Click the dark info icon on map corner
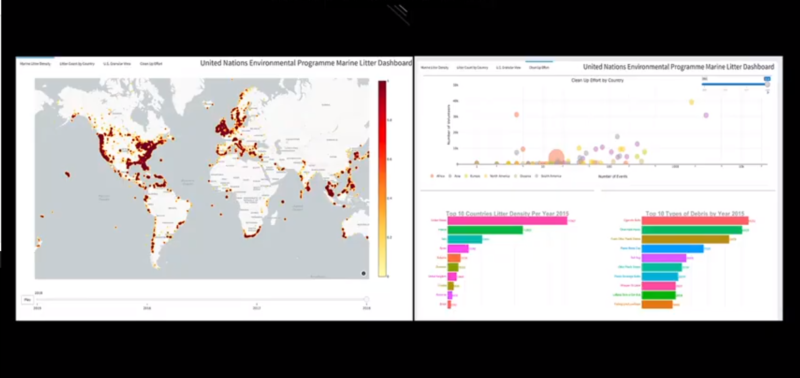The height and width of the screenshot is (378, 800). click(364, 273)
